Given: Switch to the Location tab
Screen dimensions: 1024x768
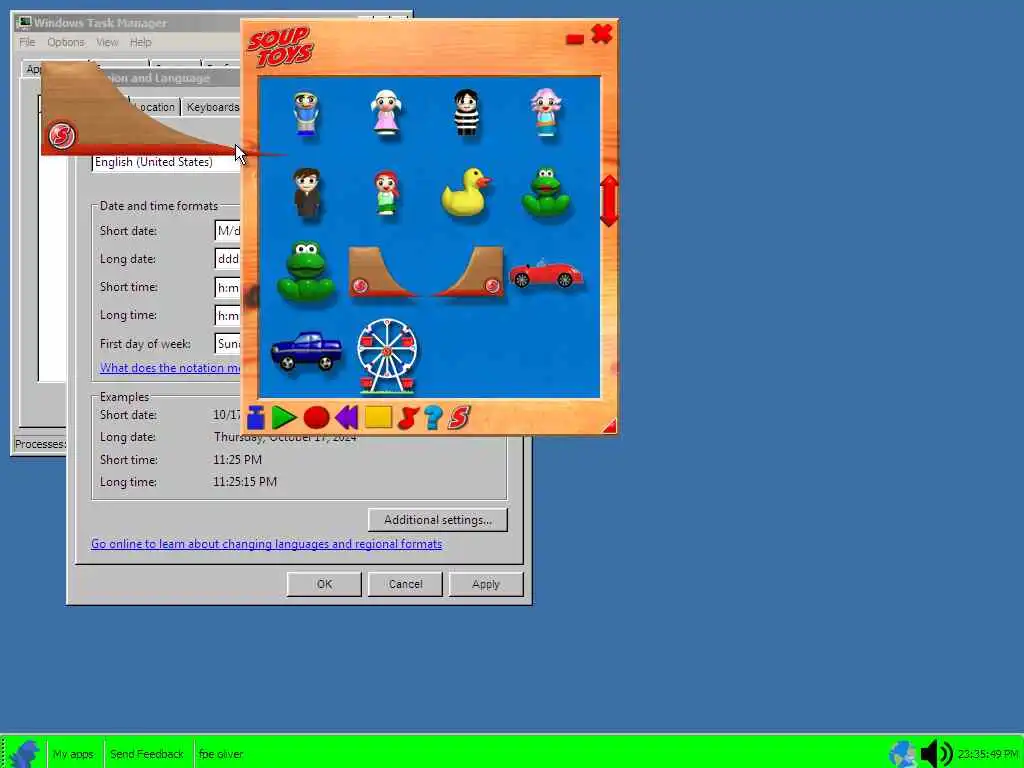Looking at the screenshot, I should pyautogui.click(x=154, y=107).
